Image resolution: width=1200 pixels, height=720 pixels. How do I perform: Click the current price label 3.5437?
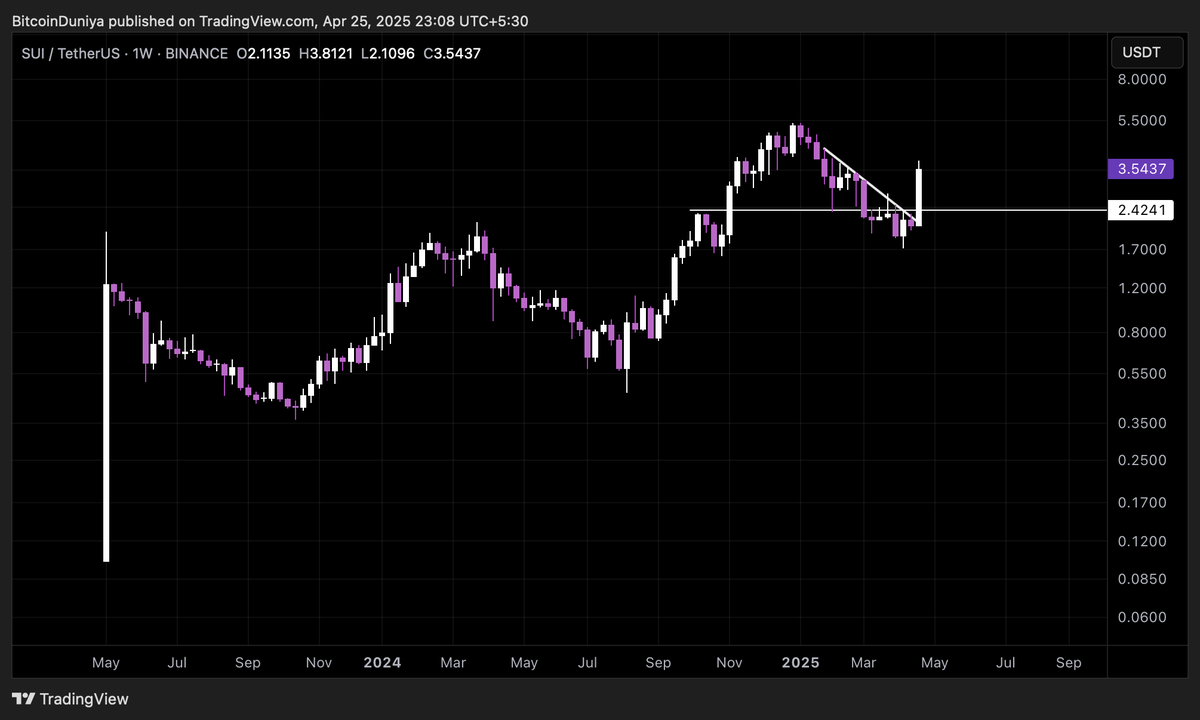tap(1140, 169)
